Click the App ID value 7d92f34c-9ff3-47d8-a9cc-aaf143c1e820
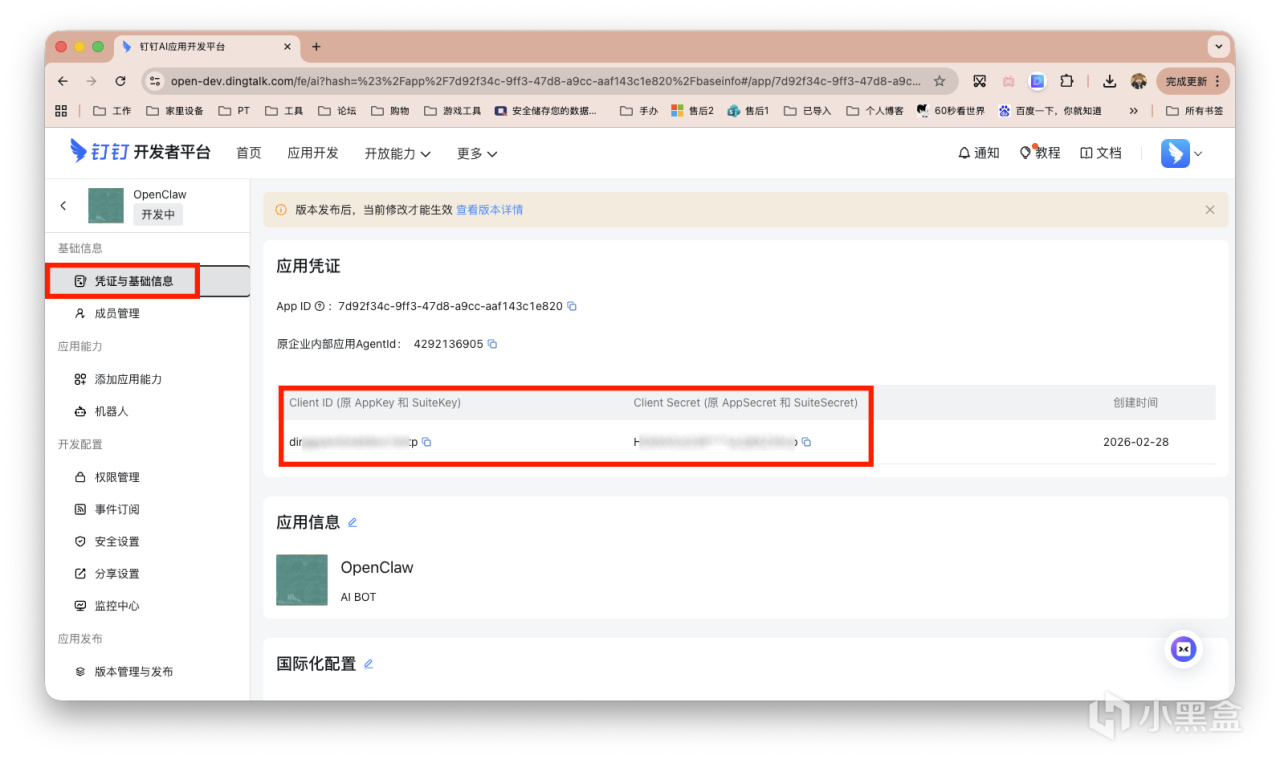This screenshot has height=760, width=1280. coord(450,306)
